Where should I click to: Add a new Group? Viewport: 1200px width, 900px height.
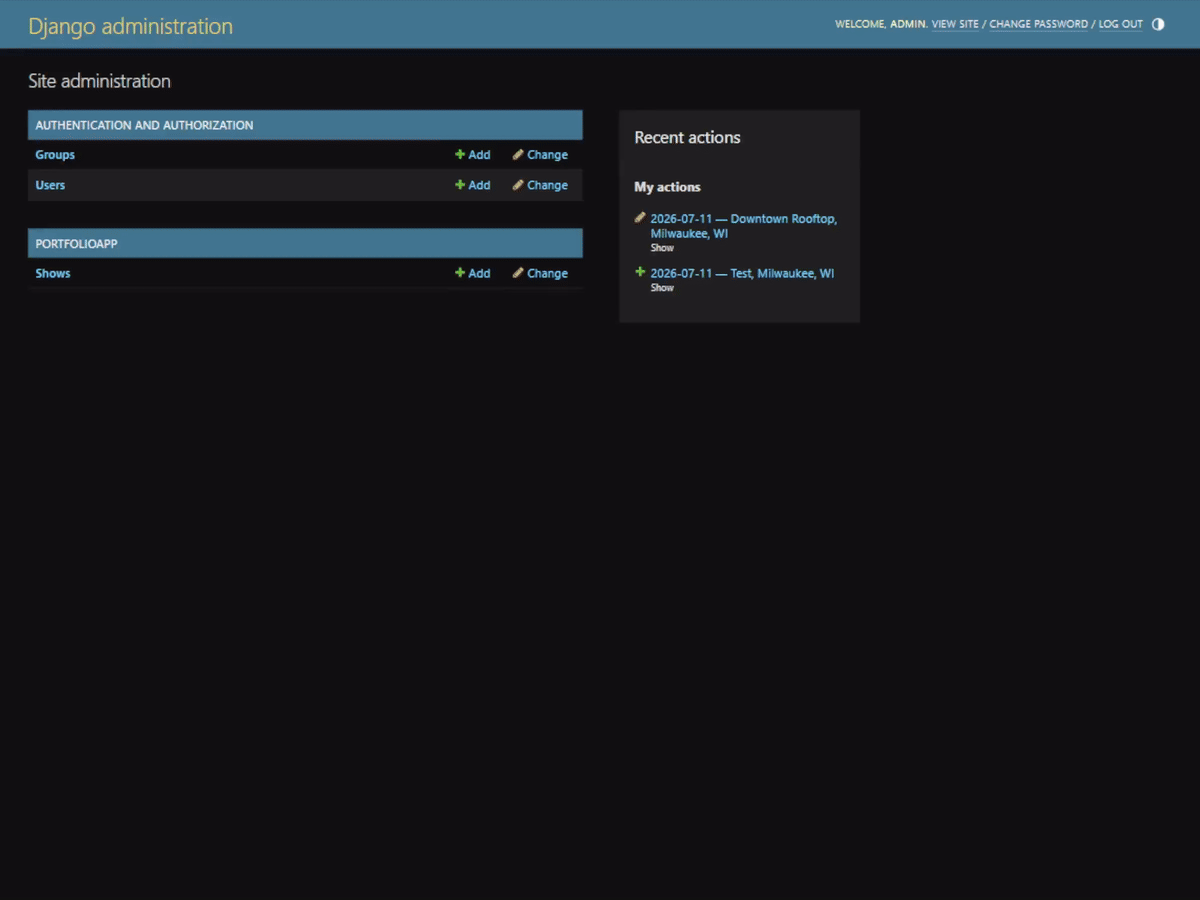coord(473,155)
